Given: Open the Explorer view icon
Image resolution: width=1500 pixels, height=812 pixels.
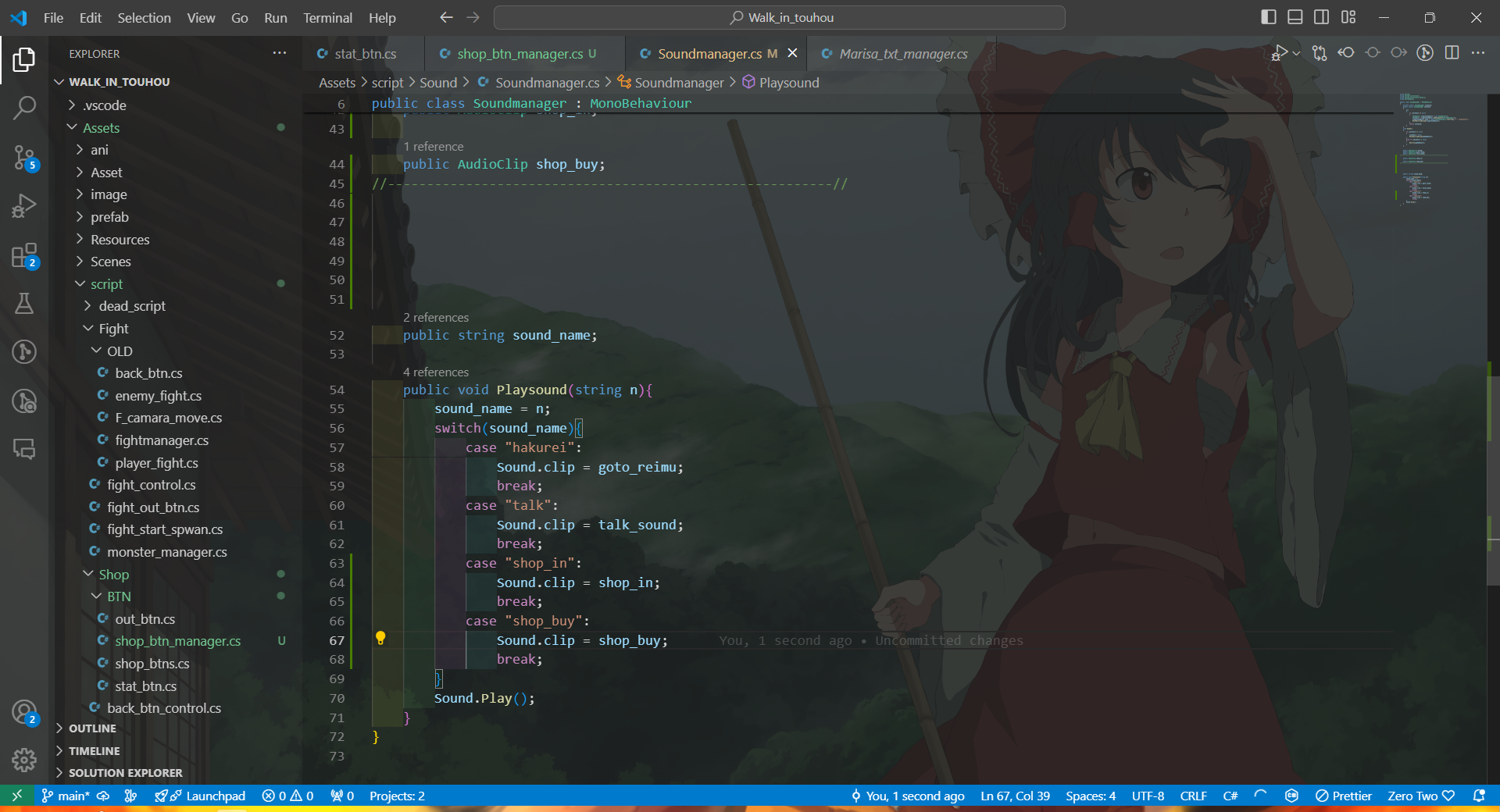Looking at the screenshot, I should (x=24, y=59).
